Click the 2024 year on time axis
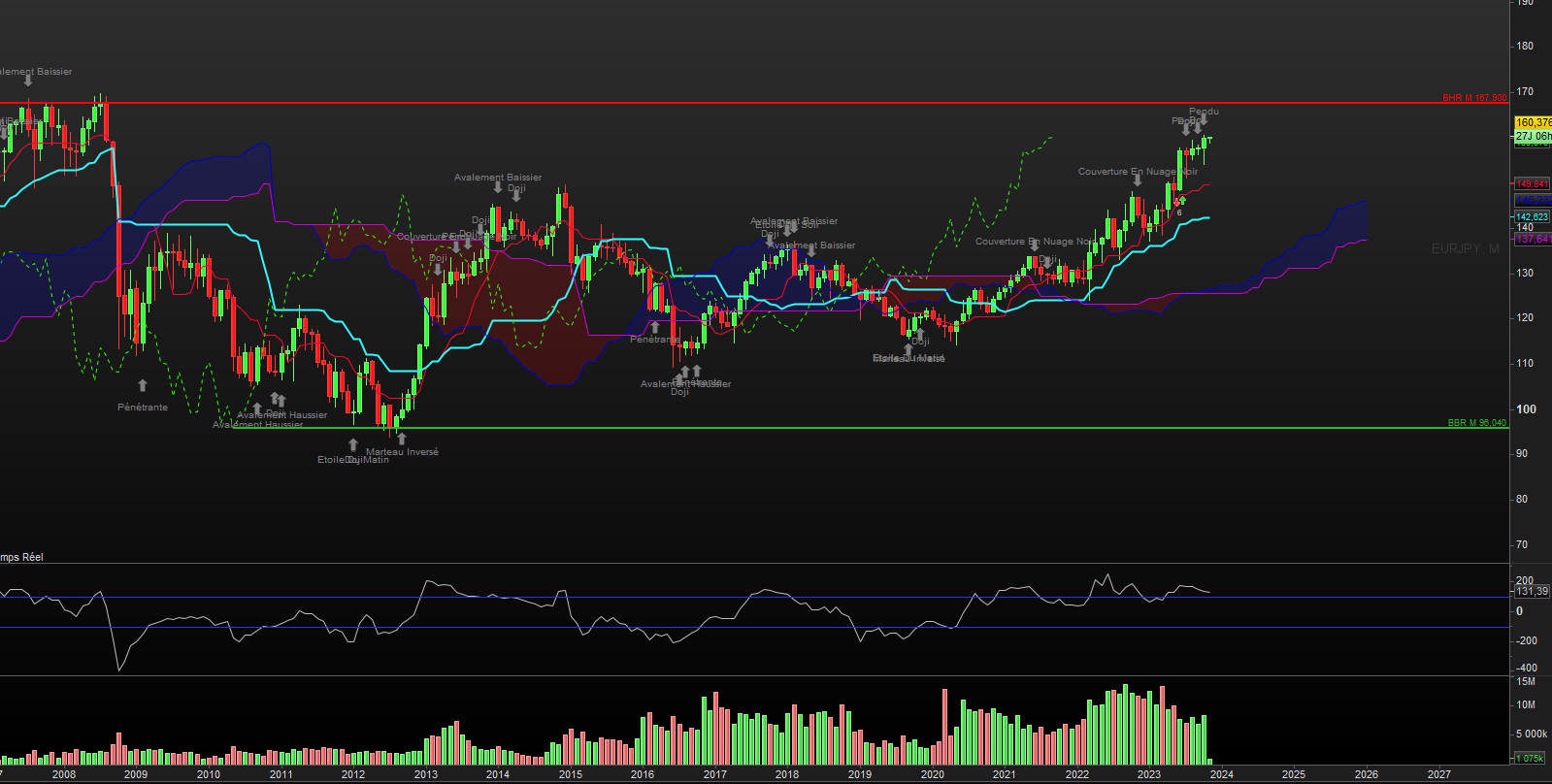Viewport: 1552px width, 784px height. tap(1221, 774)
